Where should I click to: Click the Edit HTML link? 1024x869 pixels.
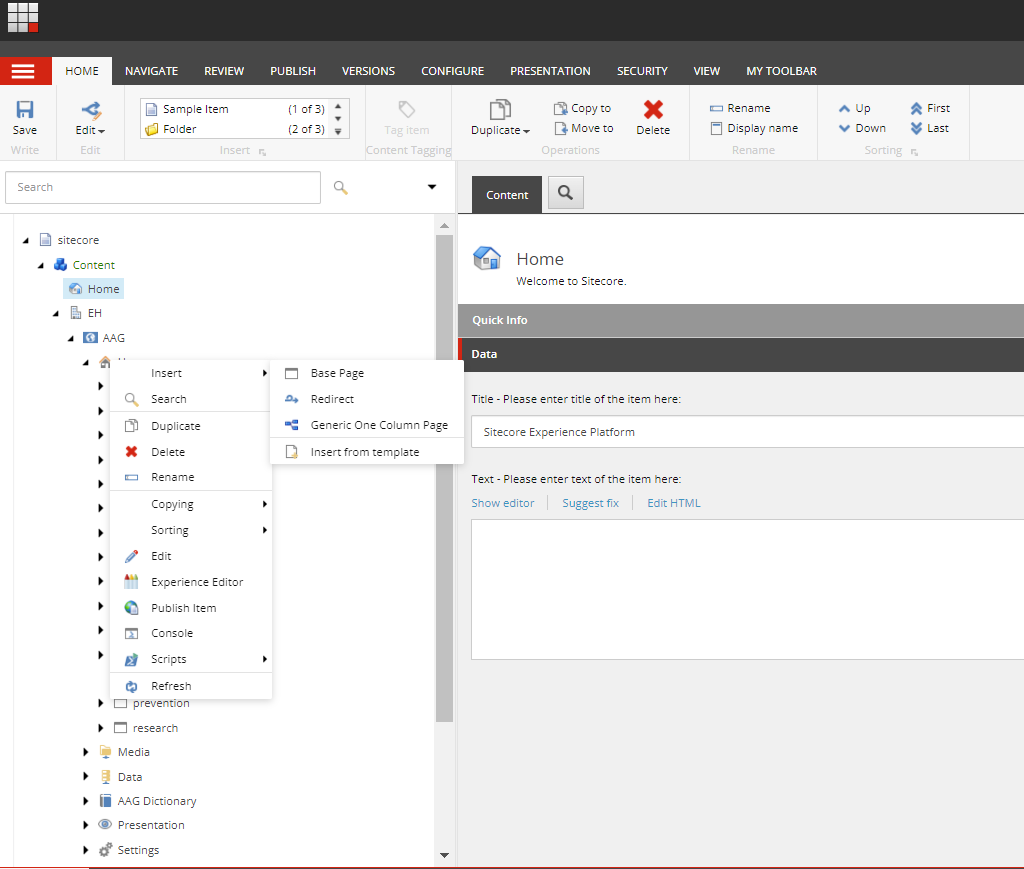point(674,503)
